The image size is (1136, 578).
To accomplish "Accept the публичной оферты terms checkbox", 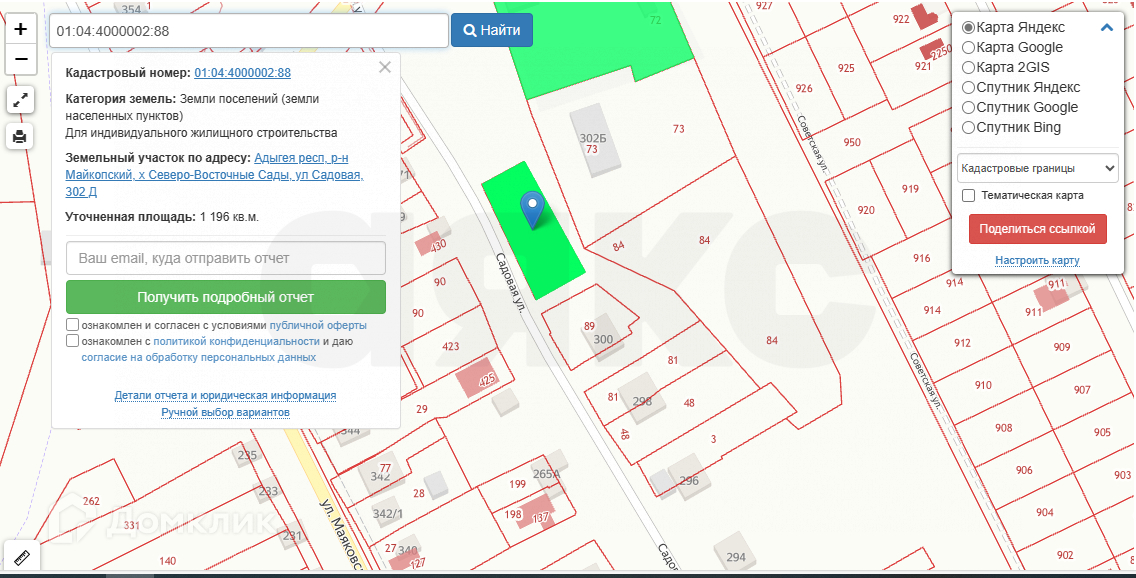I will (x=73, y=325).
